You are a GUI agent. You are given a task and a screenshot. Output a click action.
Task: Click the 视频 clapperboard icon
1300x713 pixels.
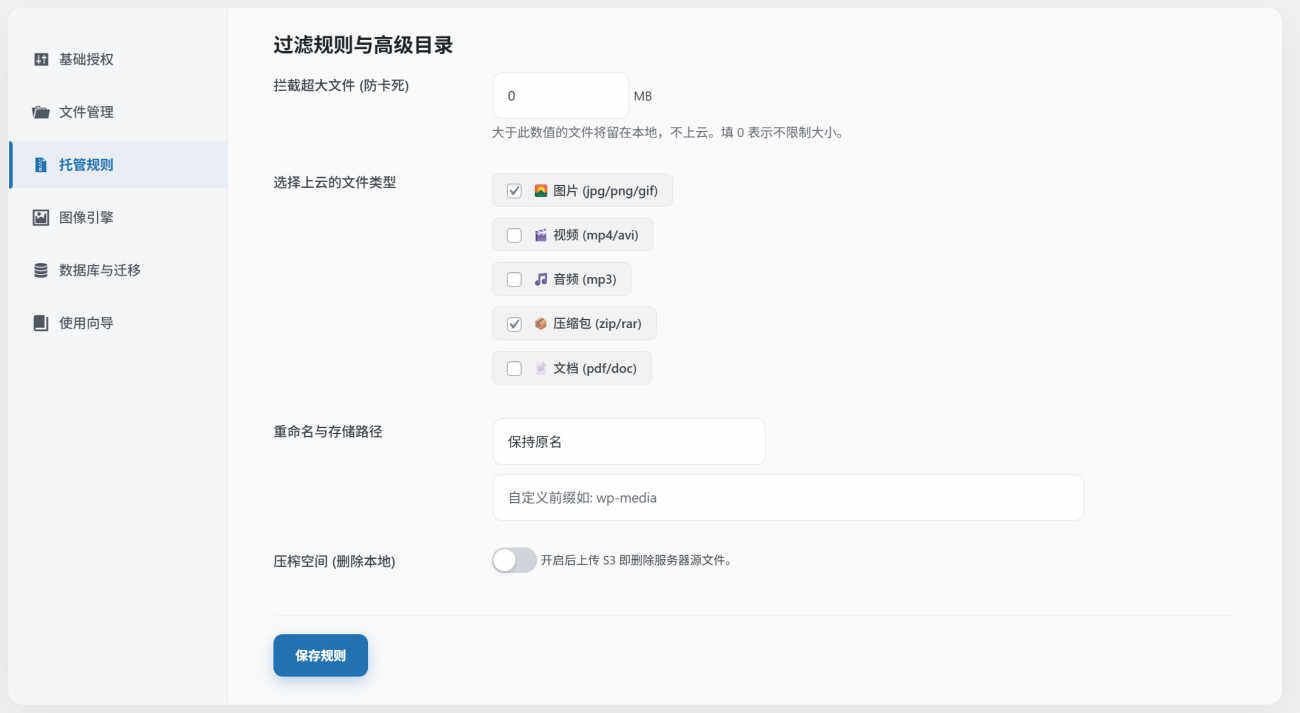[541, 235]
